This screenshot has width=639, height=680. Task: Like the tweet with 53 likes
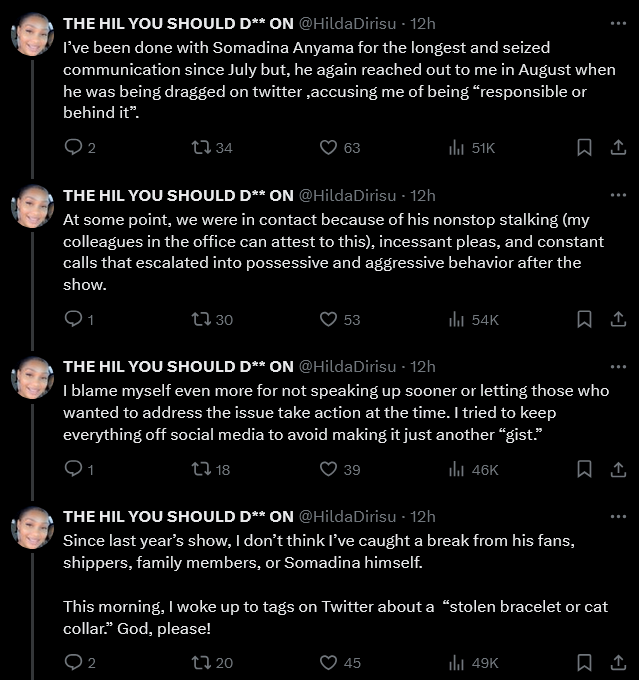tap(328, 319)
